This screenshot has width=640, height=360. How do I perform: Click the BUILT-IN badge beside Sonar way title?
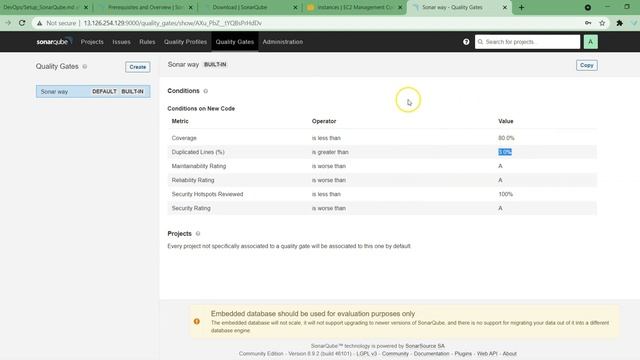tap(215, 64)
